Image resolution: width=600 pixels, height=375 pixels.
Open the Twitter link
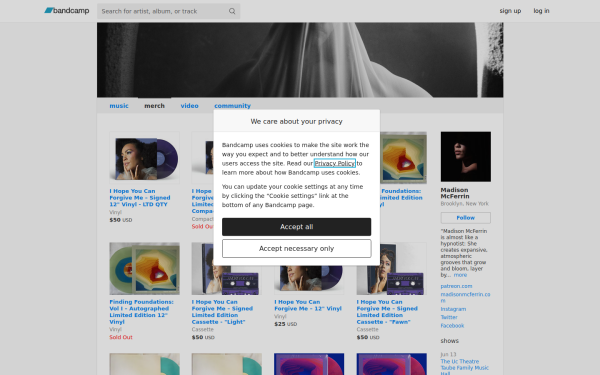point(449,317)
